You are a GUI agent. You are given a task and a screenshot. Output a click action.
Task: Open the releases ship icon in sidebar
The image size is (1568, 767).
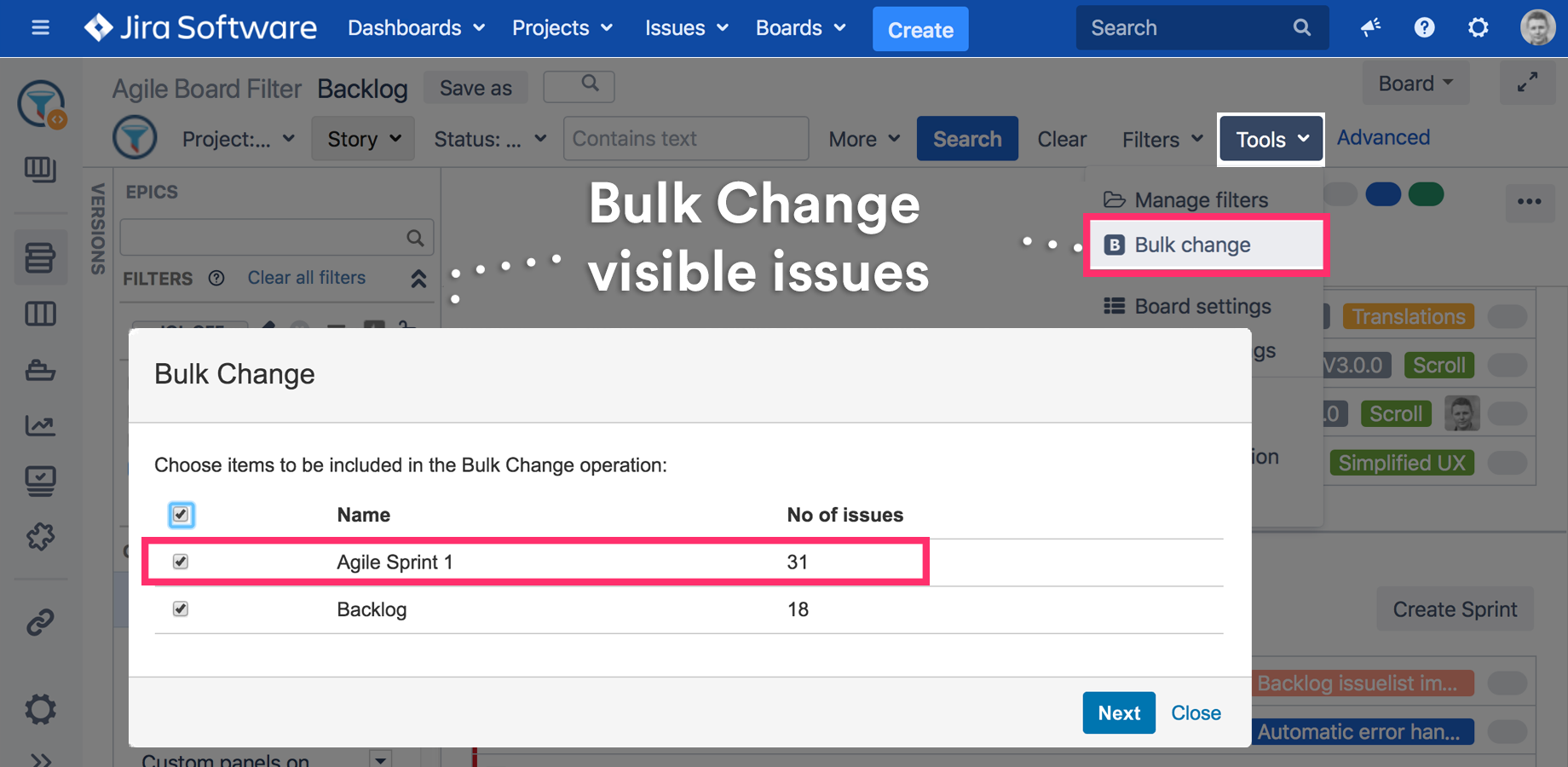point(40,371)
